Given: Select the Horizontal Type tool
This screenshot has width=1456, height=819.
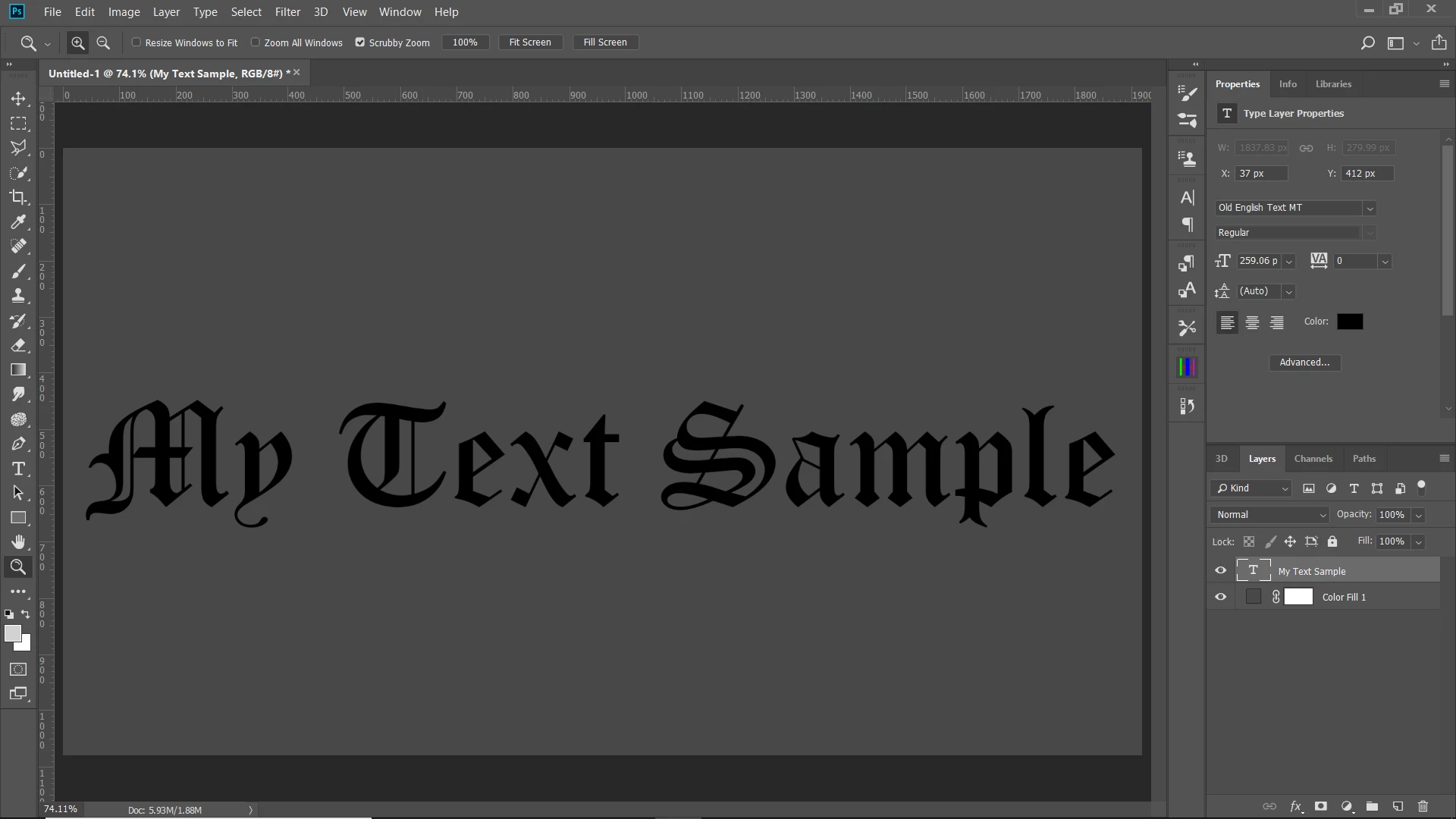Looking at the screenshot, I should click(18, 469).
